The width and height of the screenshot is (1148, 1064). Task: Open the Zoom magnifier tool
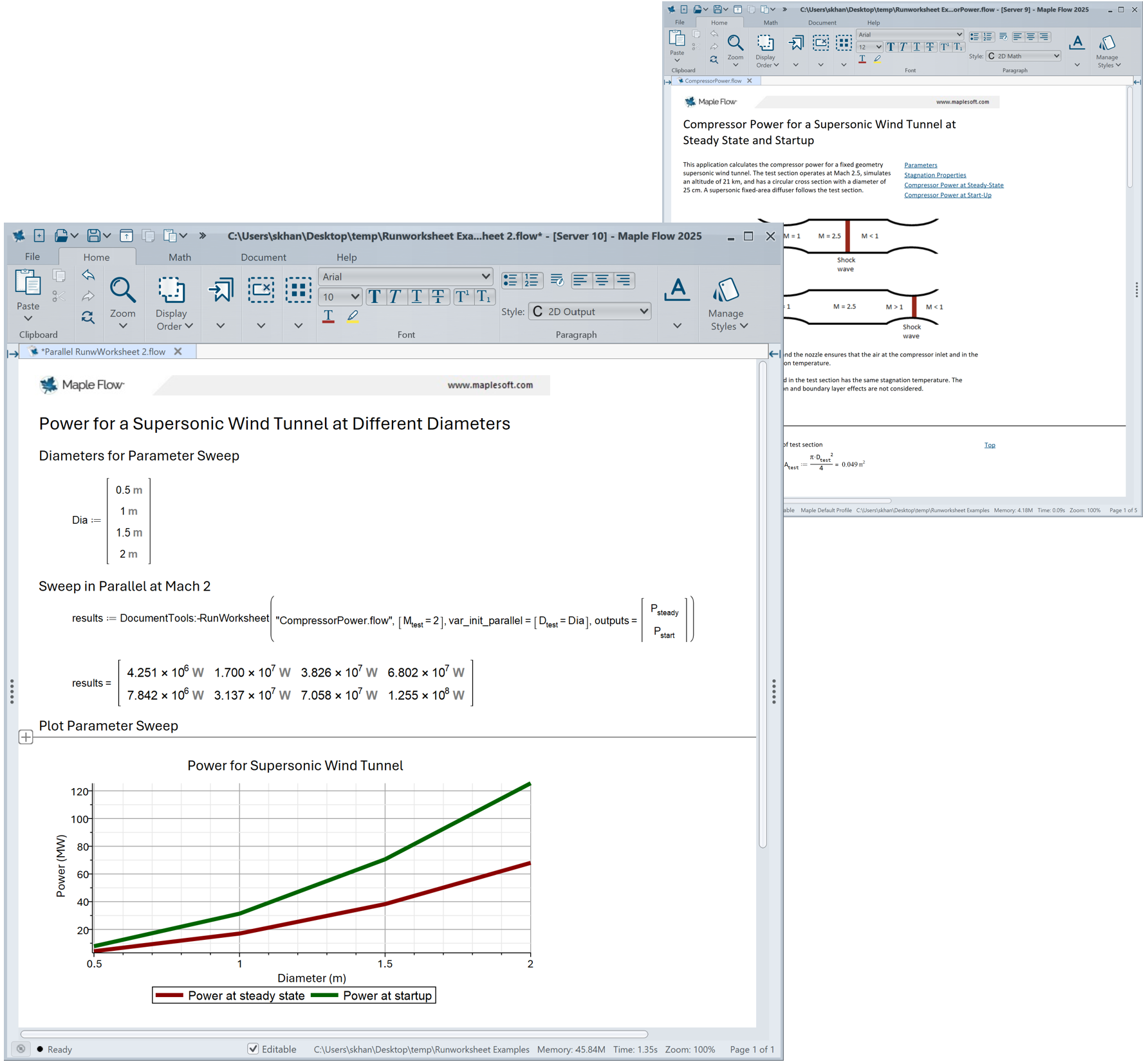122,291
